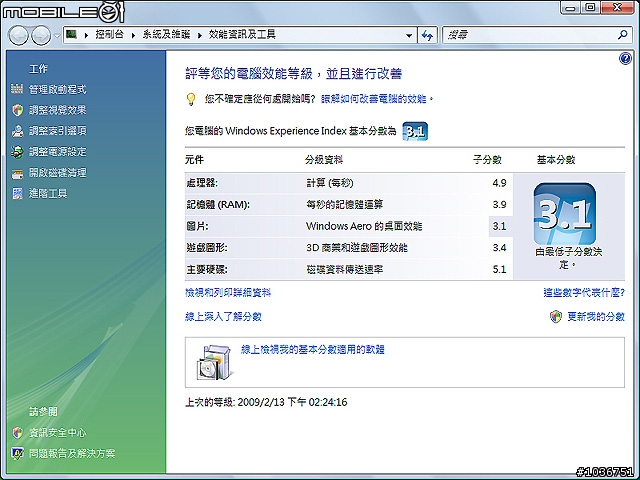Click the Back navigation arrow button
This screenshot has width=640, height=480.
click(x=18, y=36)
